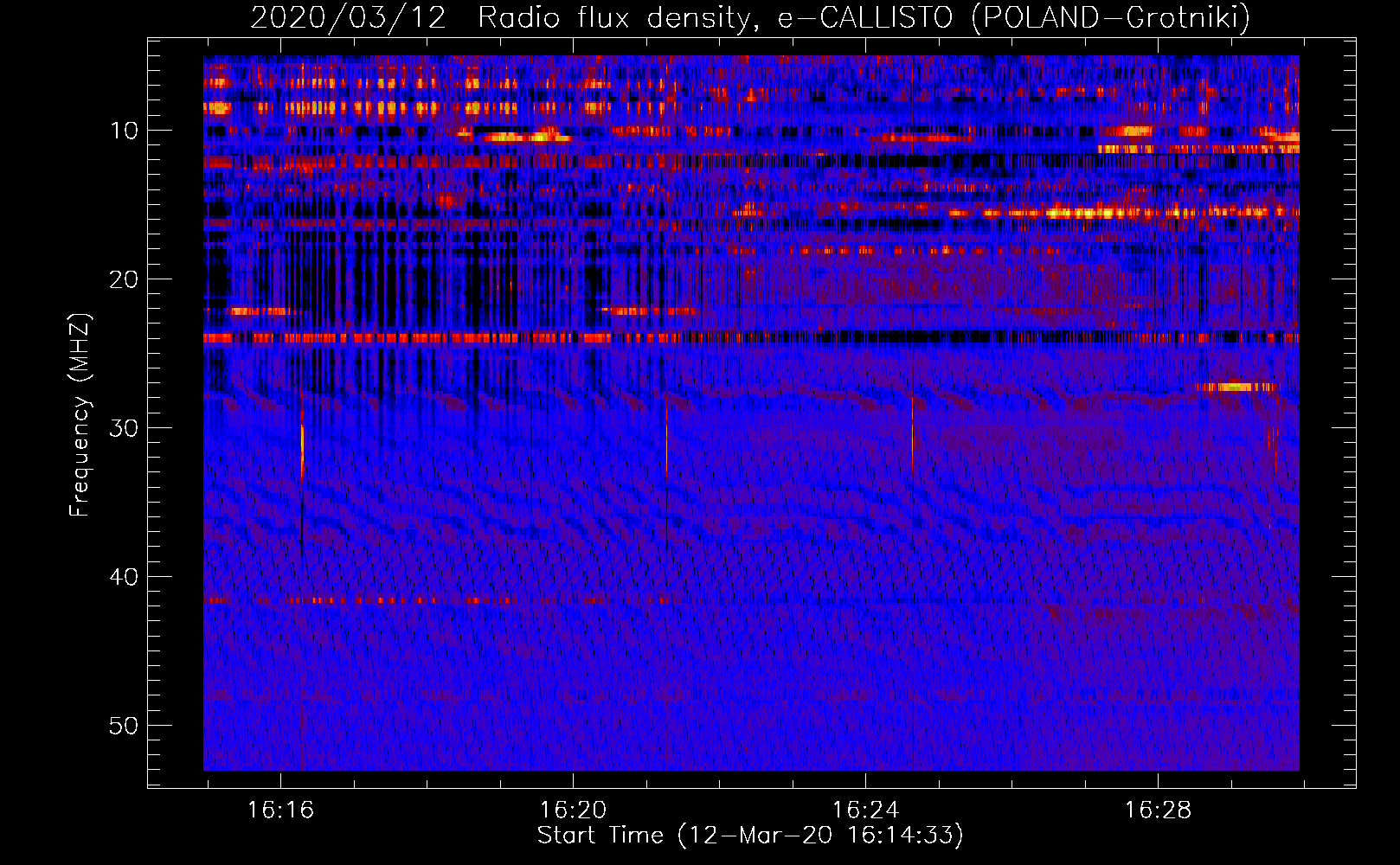Click the y-axis tick label "50"
1400x865 pixels.
[x=124, y=726]
